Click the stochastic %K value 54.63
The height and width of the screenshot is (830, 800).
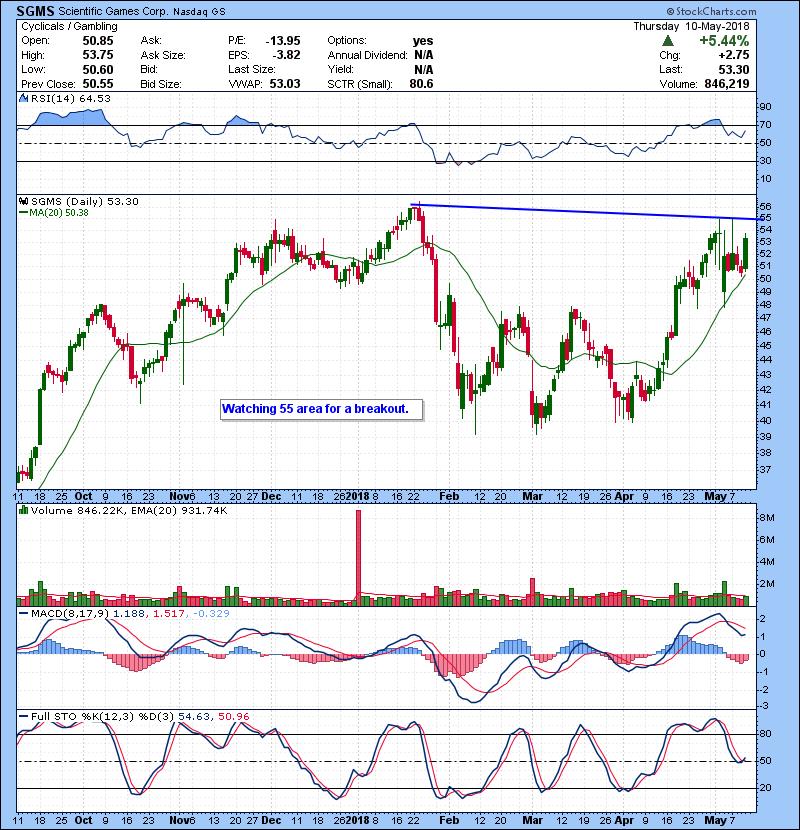coord(195,716)
